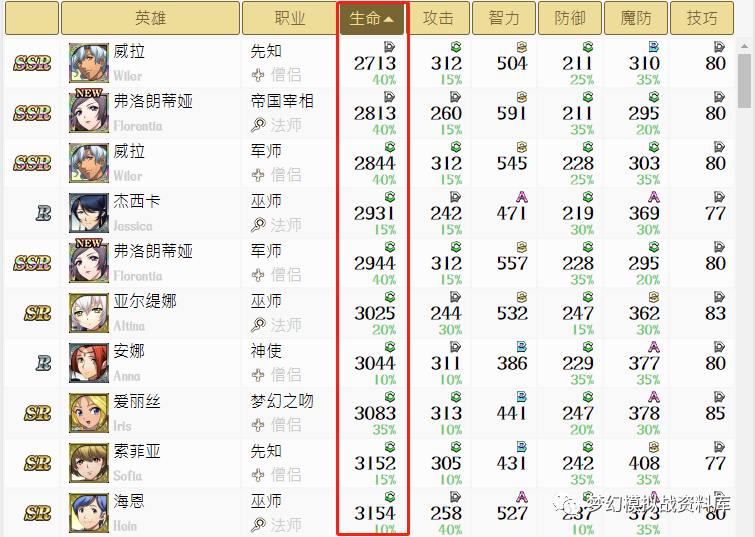The image size is (755, 537).
Task: Open 杰西卡 Jessica portrait
Action: click(89, 213)
